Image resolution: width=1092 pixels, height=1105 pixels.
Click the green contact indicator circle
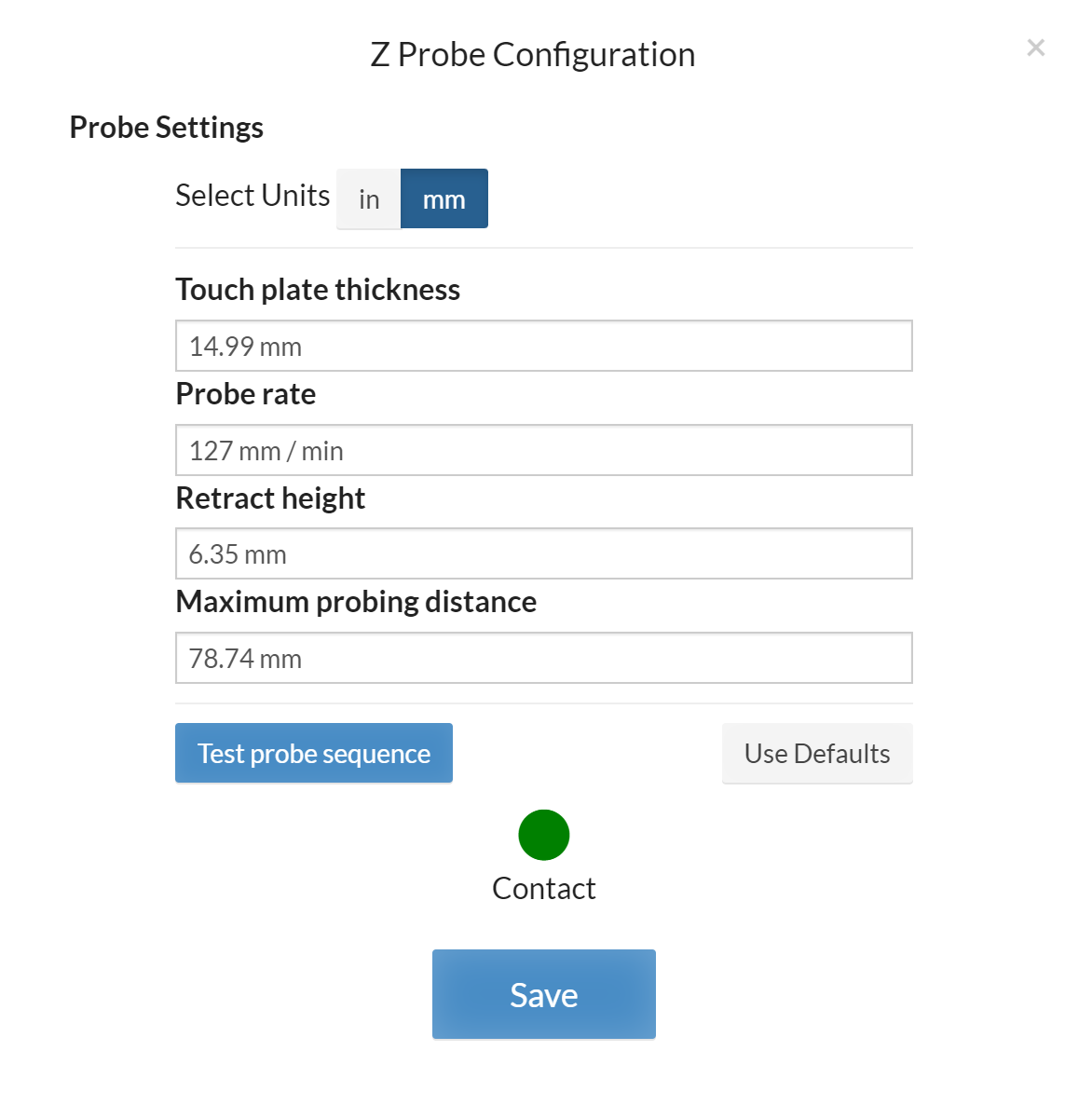coord(544,835)
